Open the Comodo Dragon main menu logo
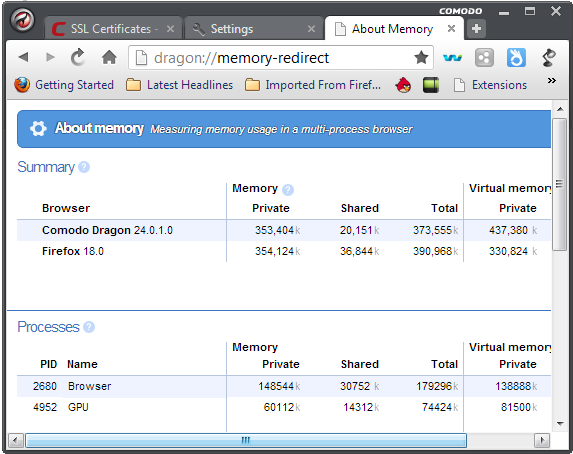Viewport: 573px width, 454px height. 23,20
